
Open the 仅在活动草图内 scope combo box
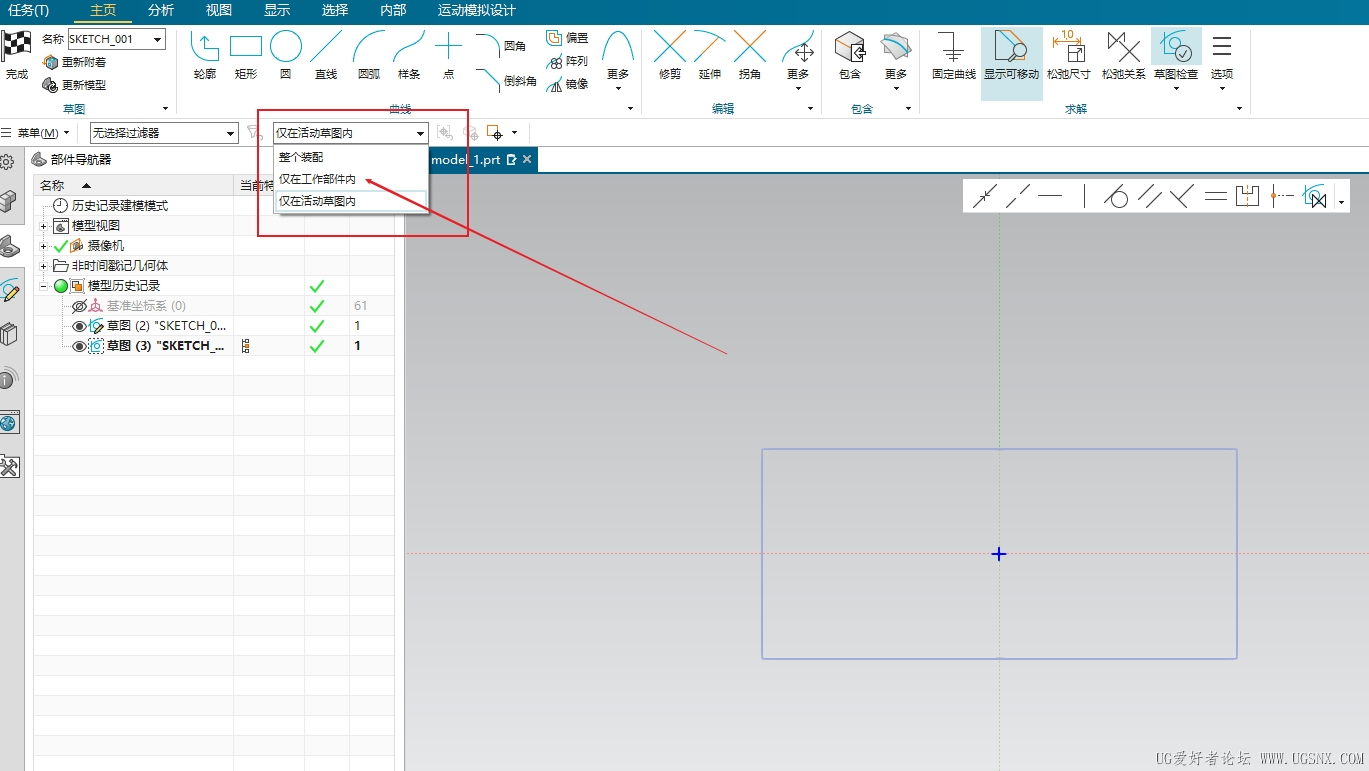[x=350, y=133]
